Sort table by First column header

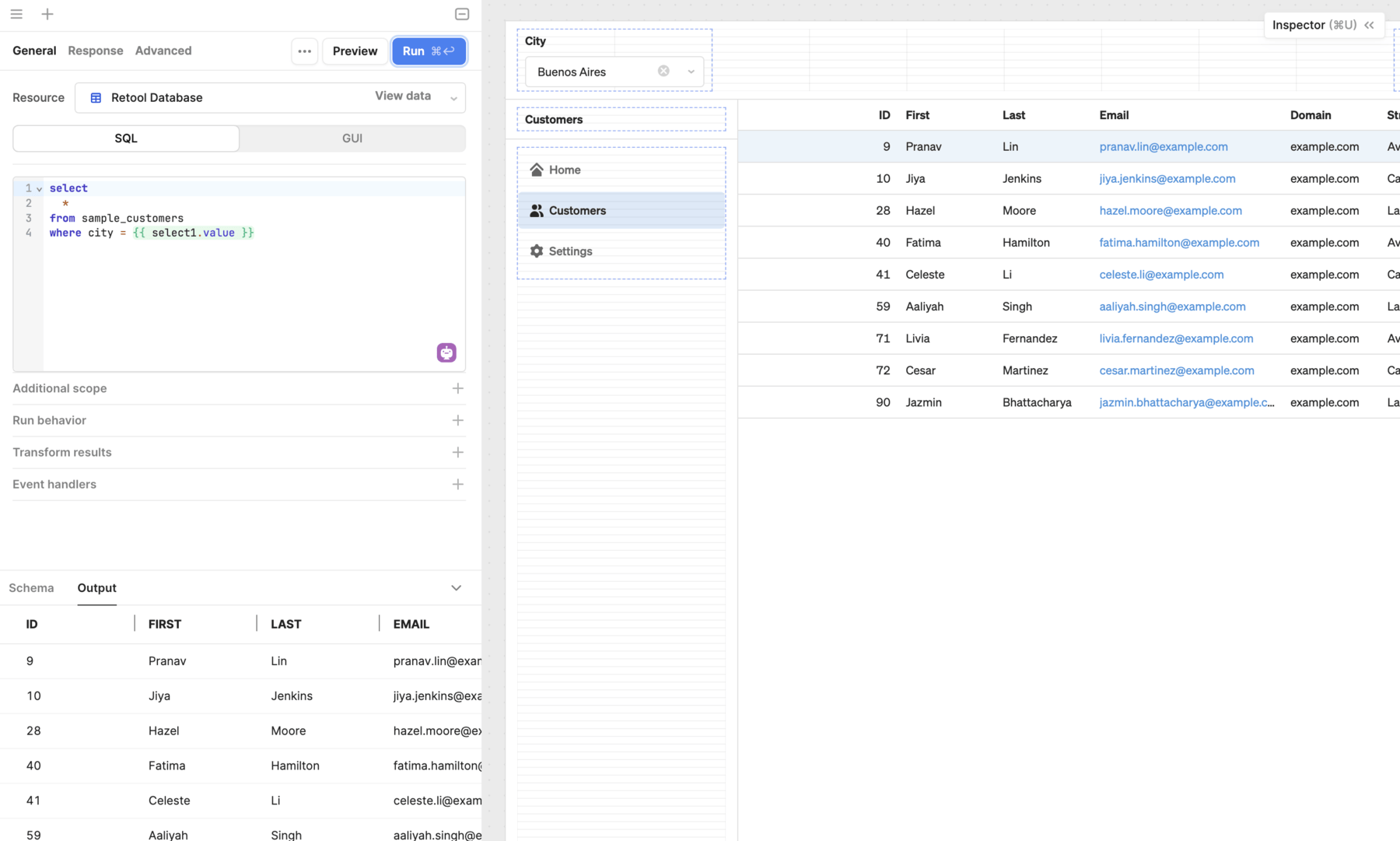[x=917, y=115]
